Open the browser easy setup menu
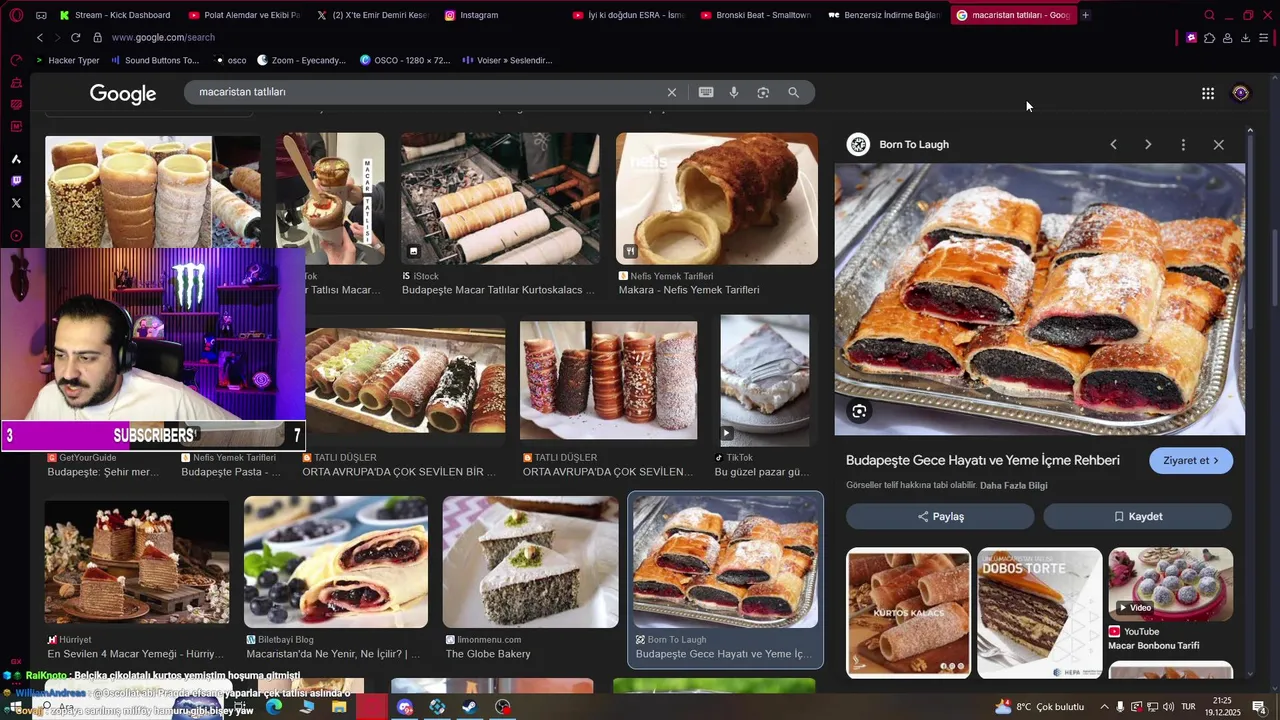The image size is (1280, 720). [x=1264, y=38]
